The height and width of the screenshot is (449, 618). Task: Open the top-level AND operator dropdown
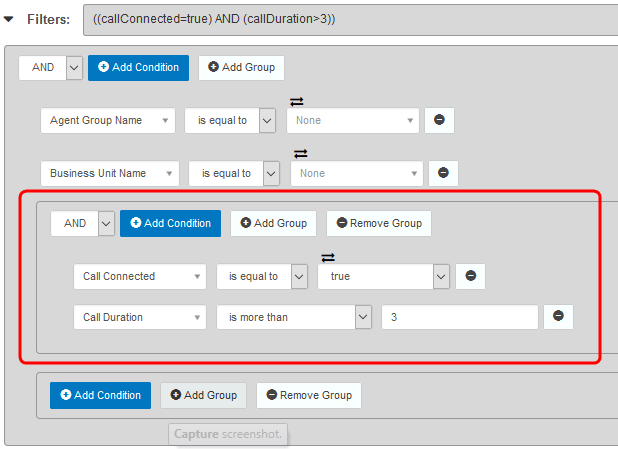(x=73, y=67)
